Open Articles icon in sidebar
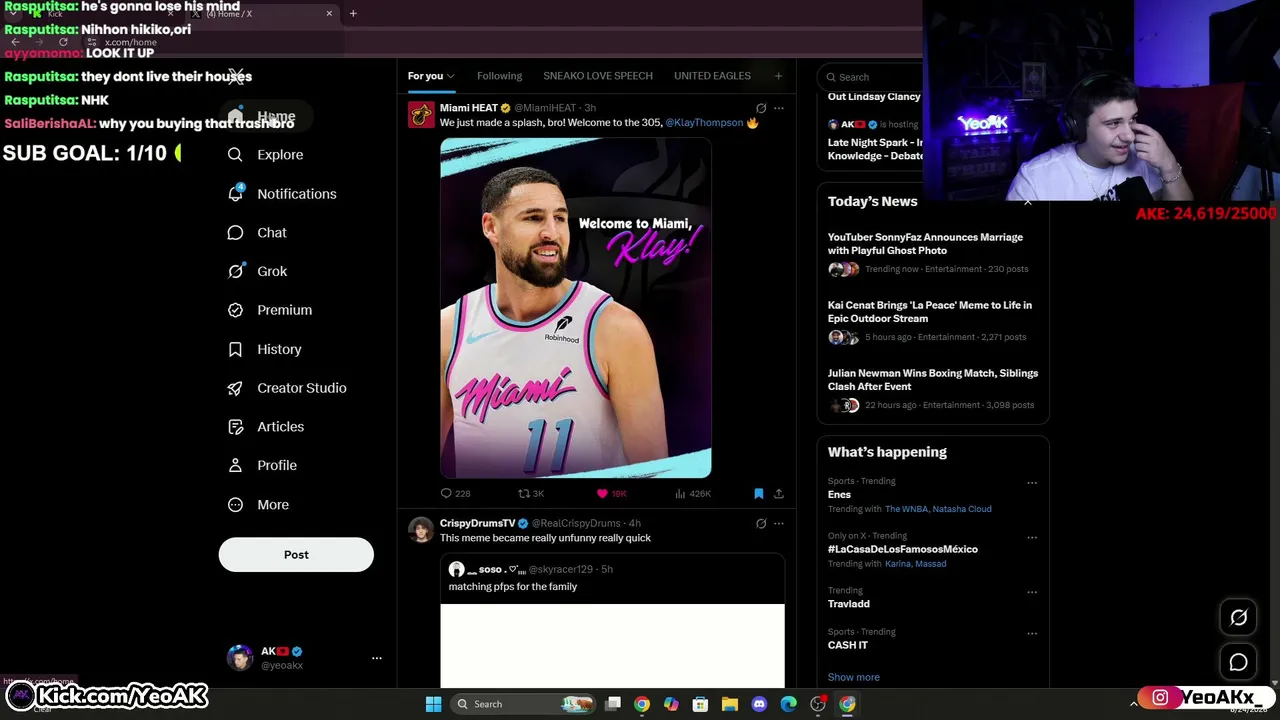 tap(235, 427)
